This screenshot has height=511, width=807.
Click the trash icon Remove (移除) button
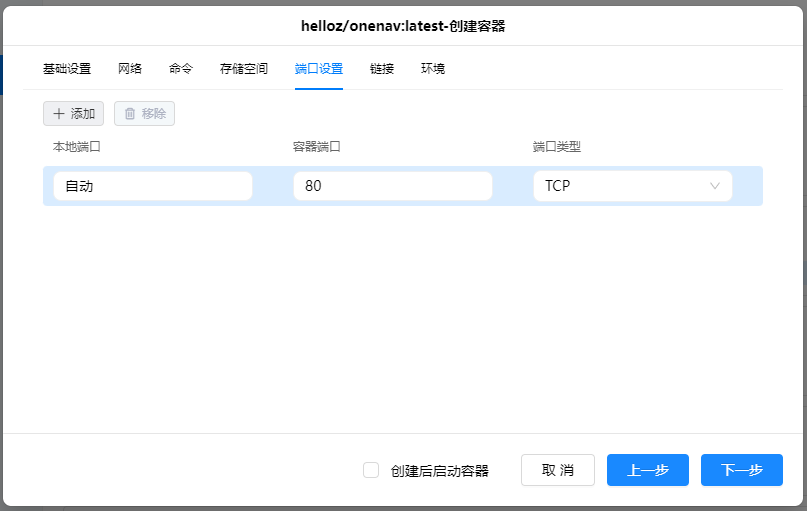(x=144, y=114)
